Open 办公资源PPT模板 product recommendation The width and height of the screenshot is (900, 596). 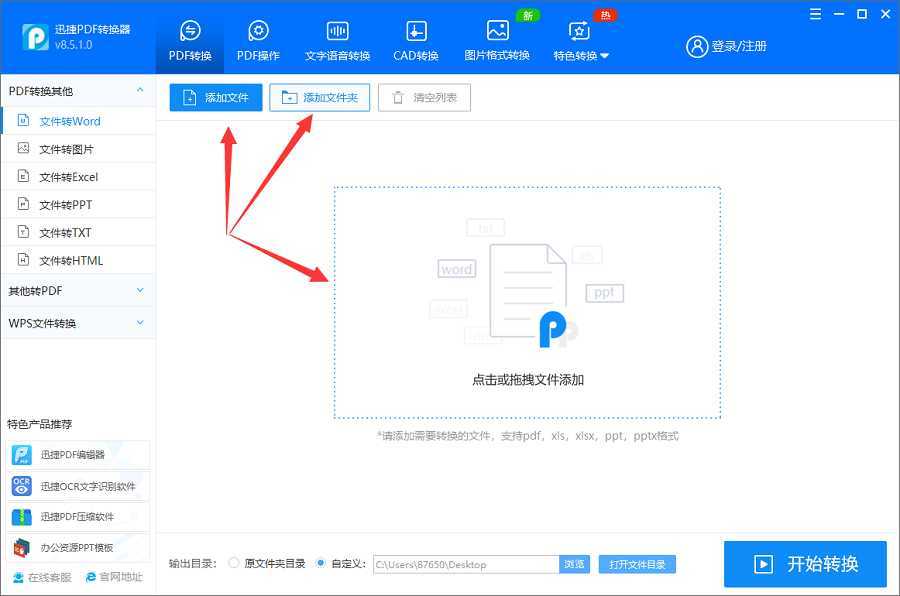pos(79,548)
